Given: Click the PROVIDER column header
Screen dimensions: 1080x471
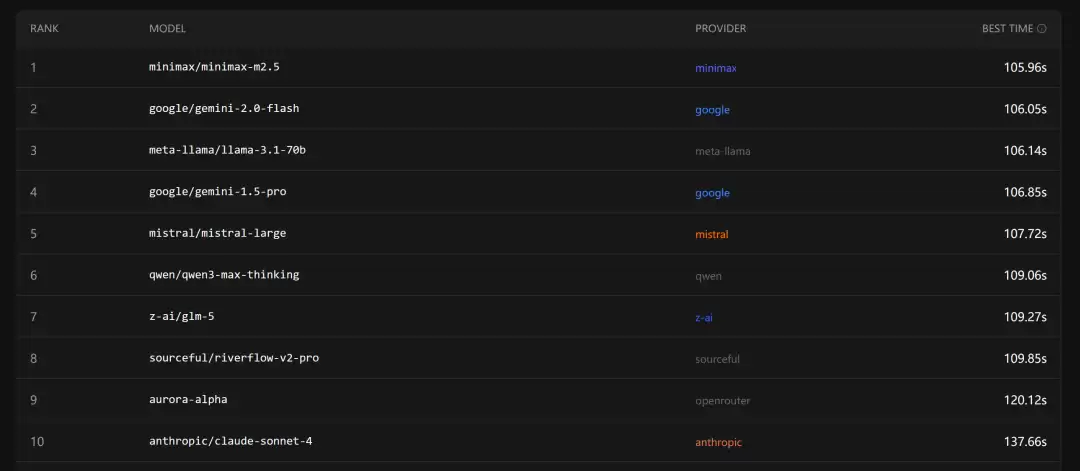Looking at the screenshot, I should pyautogui.click(x=720, y=29).
